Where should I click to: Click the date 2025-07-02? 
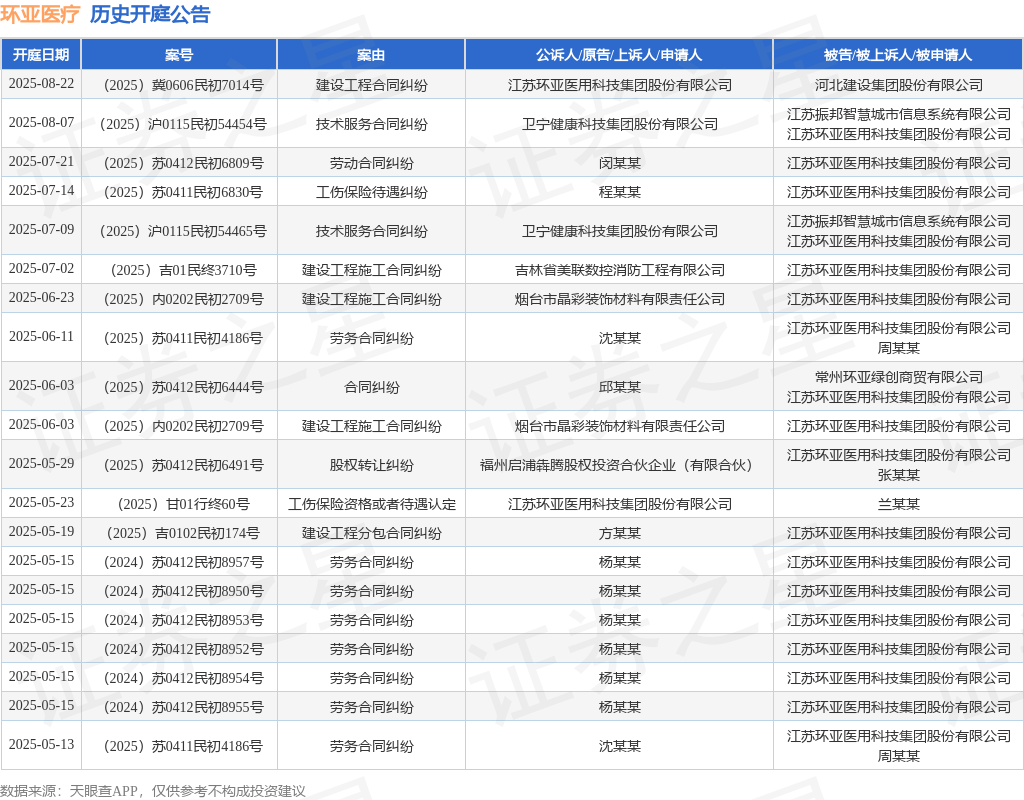pos(41,268)
